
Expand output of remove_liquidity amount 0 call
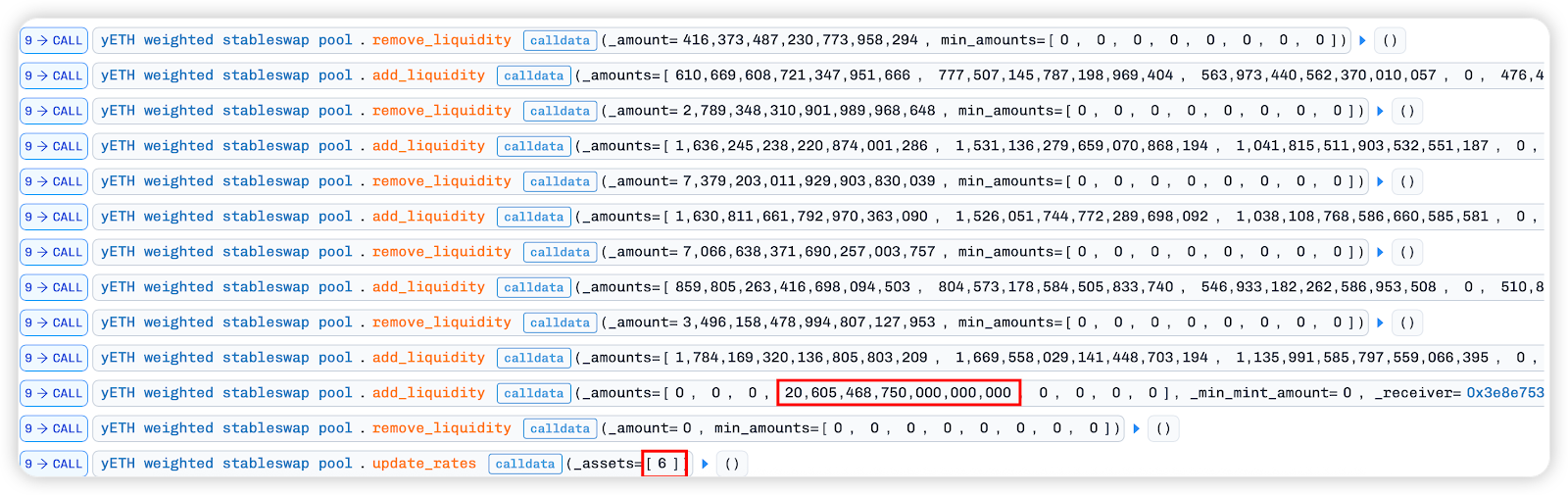1137,429
